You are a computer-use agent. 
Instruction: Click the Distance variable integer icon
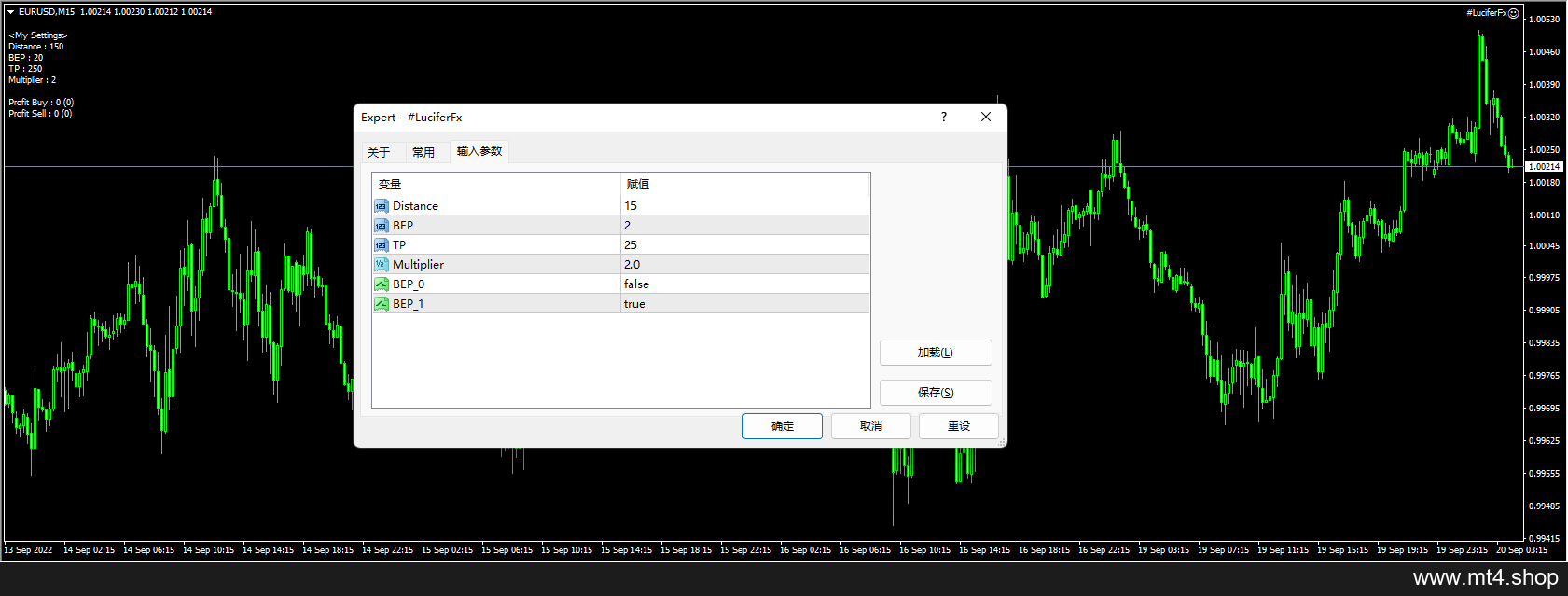tap(381, 206)
